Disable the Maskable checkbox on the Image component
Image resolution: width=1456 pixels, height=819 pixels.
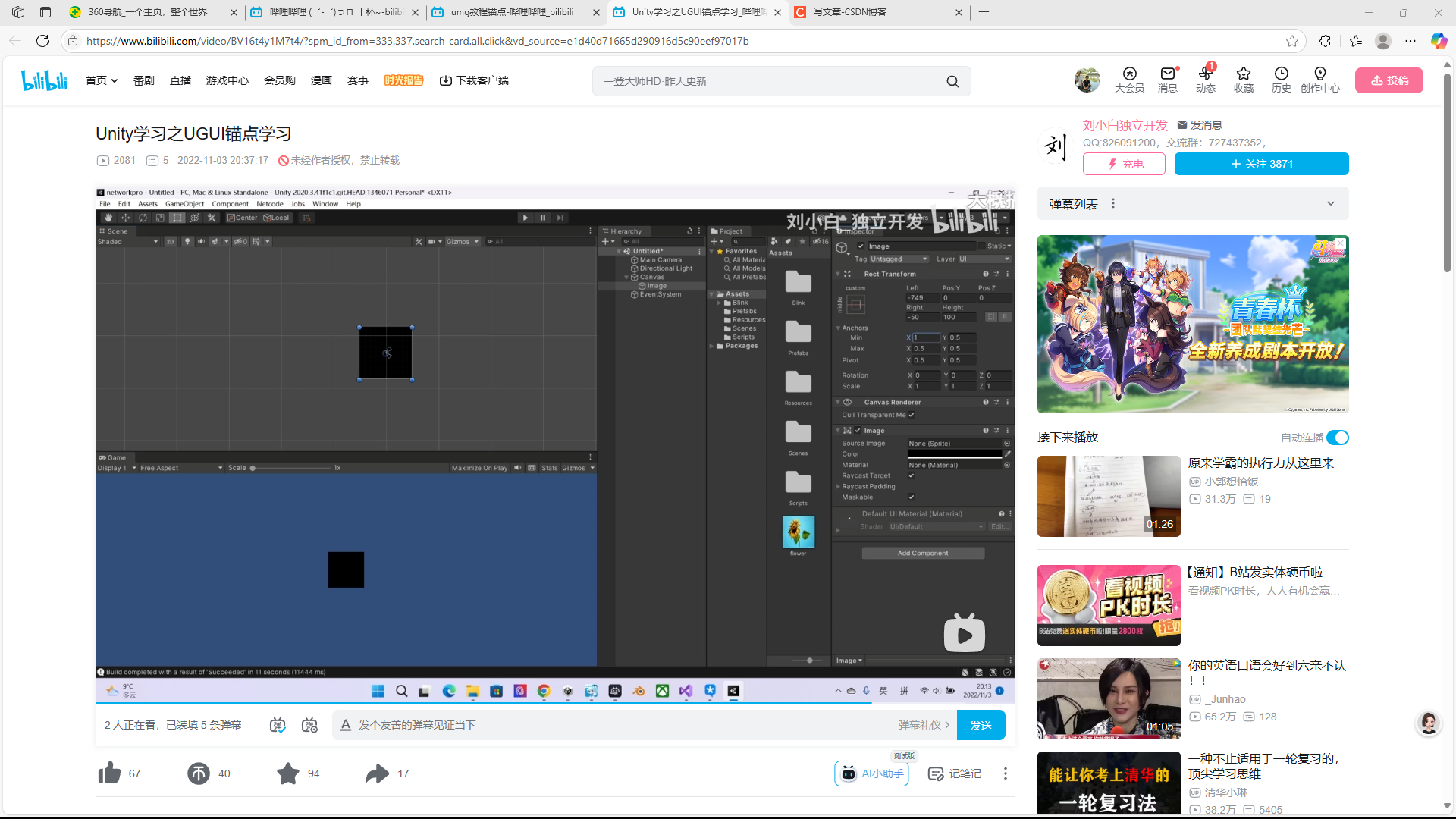[912, 497]
